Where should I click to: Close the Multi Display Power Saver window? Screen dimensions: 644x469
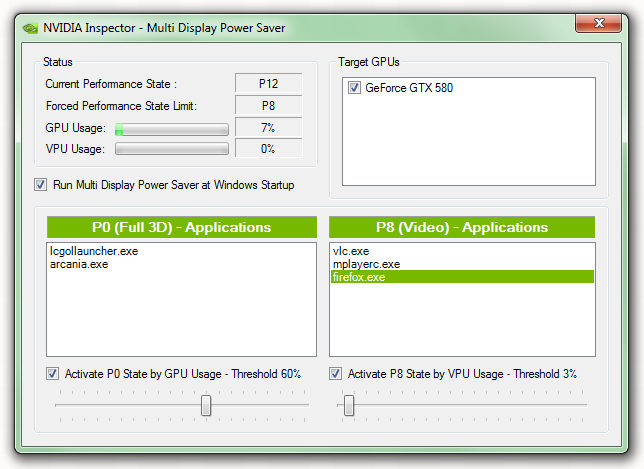(598, 23)
